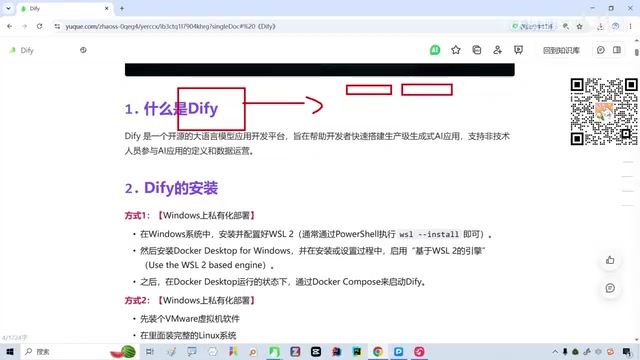Bookmark this page with the star icon
This screenshot has height=360, width=640.
tap(579, 26)
